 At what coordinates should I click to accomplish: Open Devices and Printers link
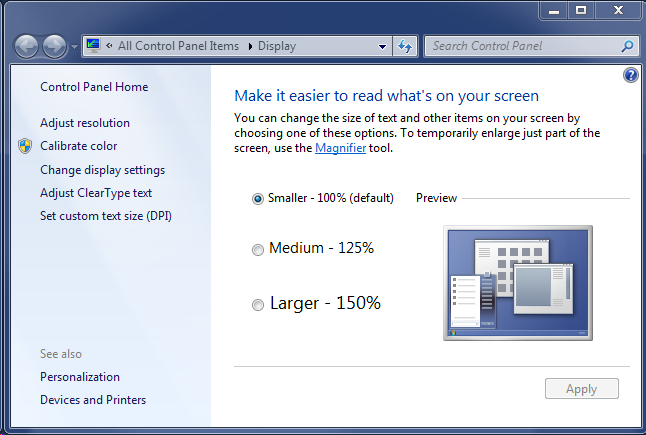pos(93,400)
